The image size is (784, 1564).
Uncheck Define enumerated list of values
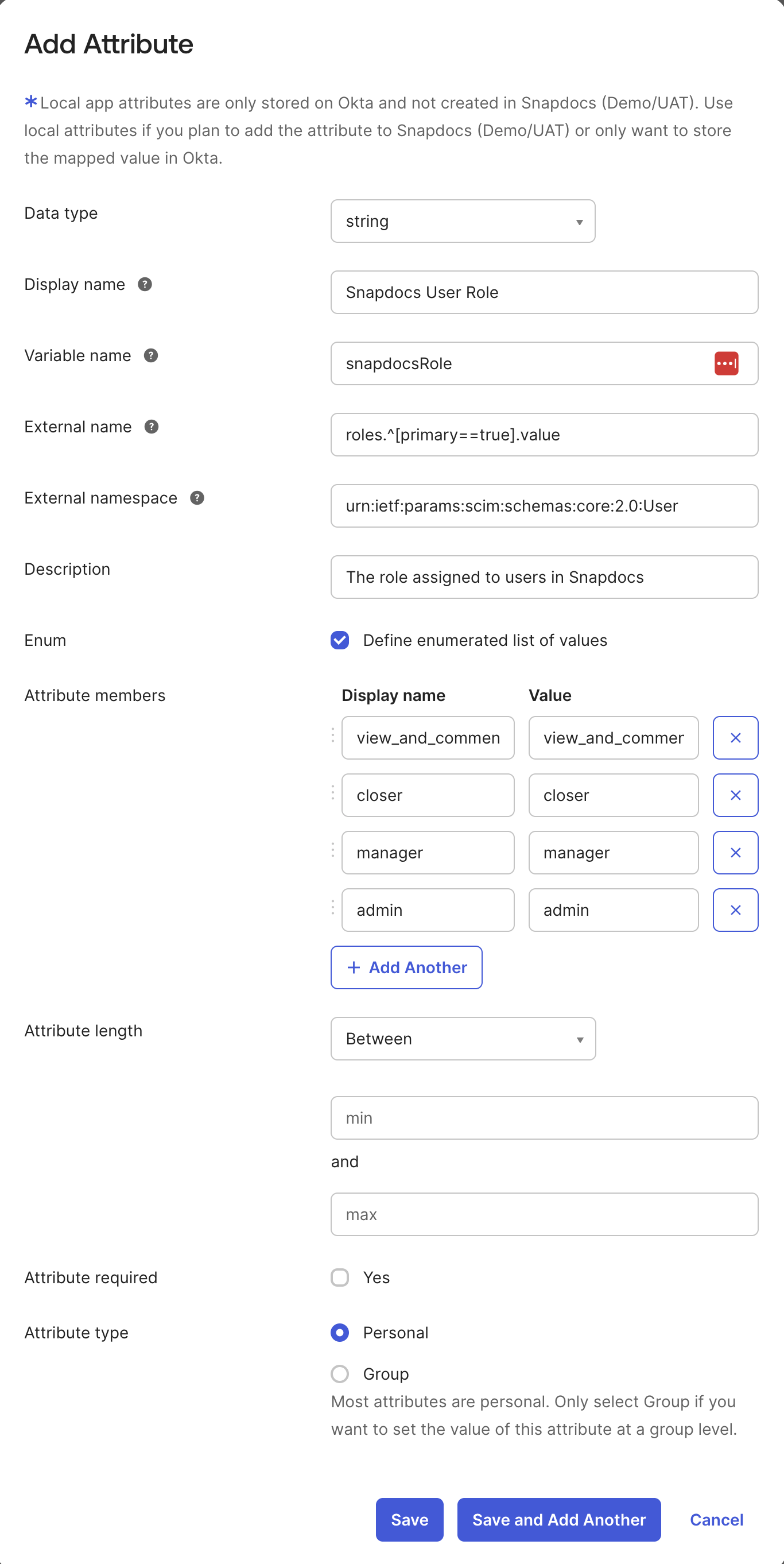[340, 640]
